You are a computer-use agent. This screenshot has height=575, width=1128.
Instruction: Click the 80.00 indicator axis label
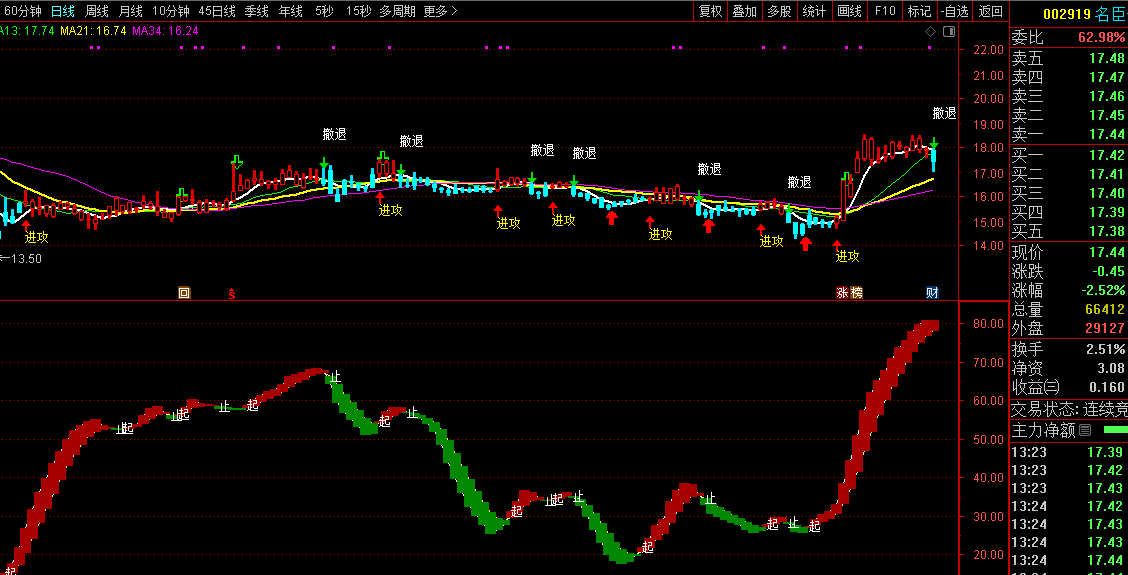[986, 323]
